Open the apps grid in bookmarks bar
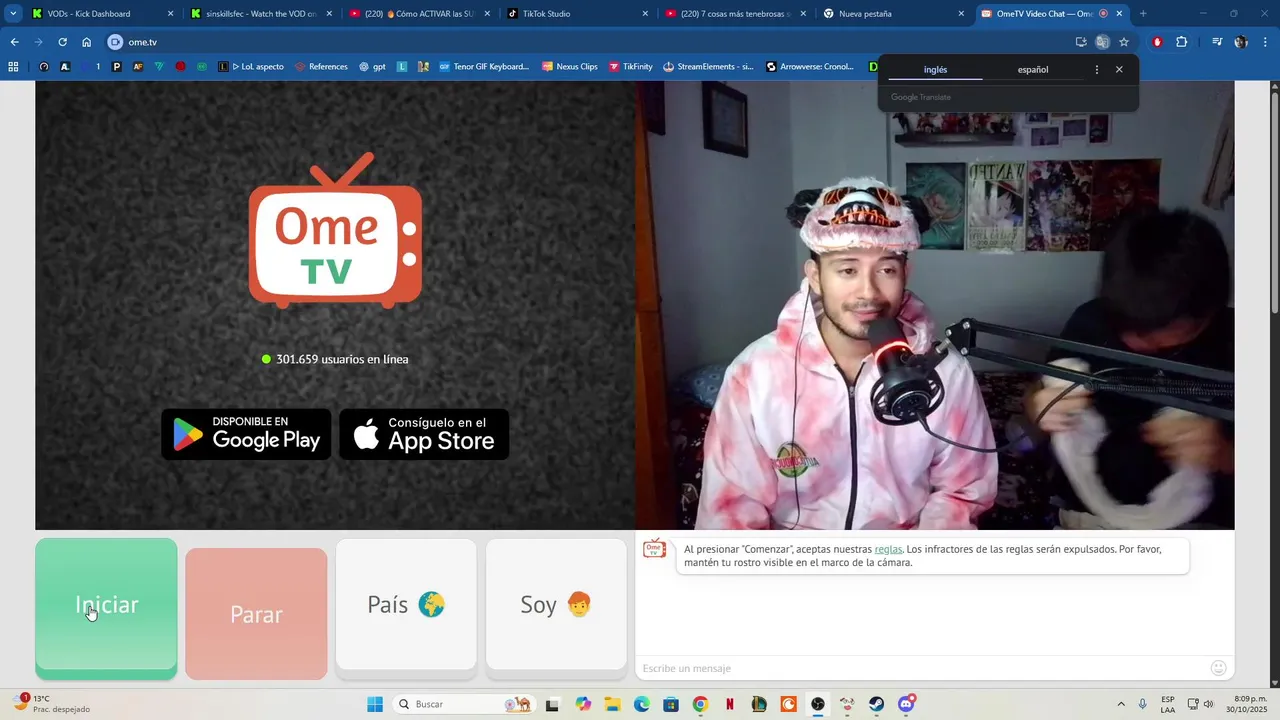Viewport: 1280px width, 720px height. point(13,67)
